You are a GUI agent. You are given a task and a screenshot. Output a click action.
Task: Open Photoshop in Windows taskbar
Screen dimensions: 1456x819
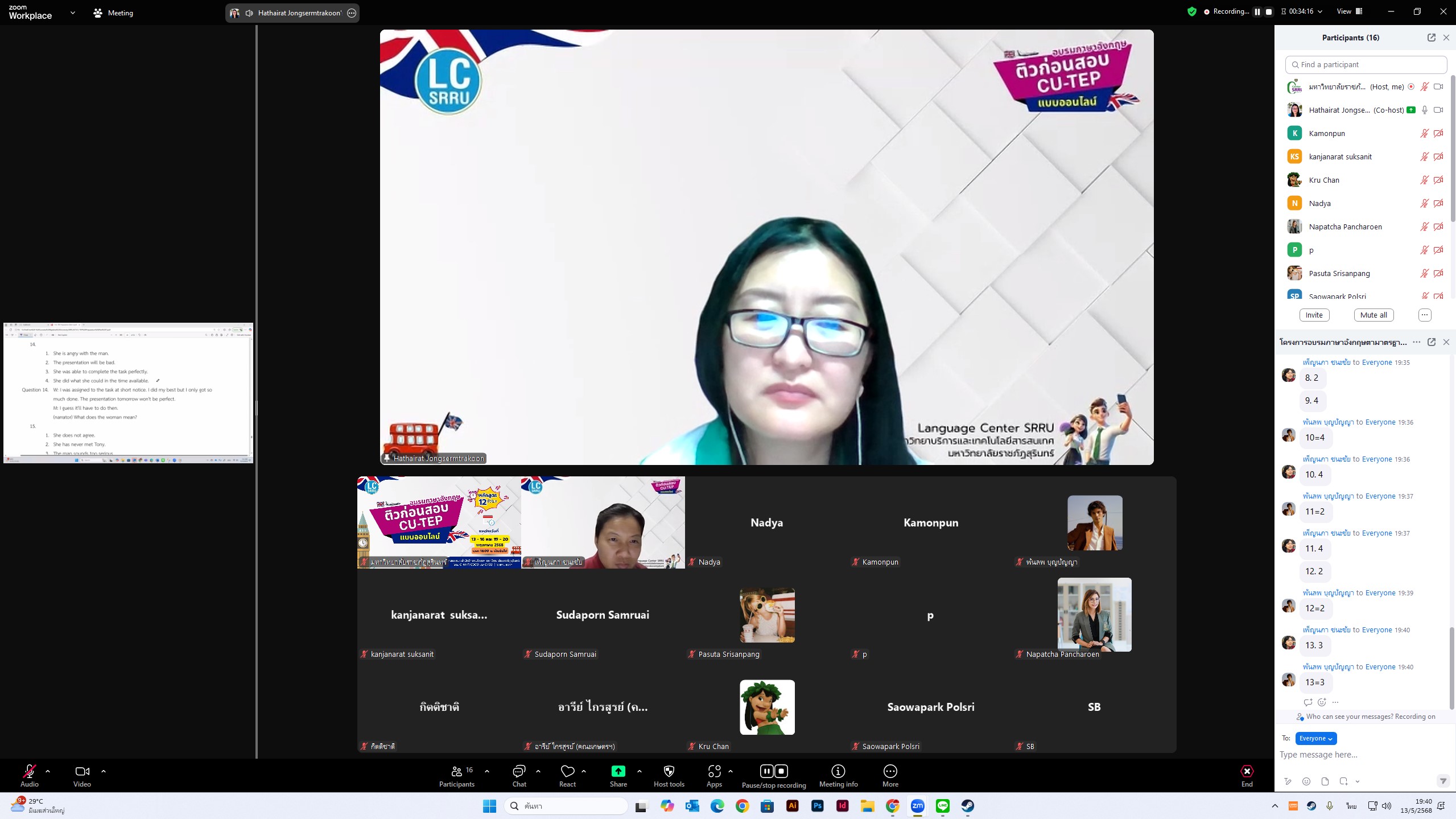tap(817, 806)
